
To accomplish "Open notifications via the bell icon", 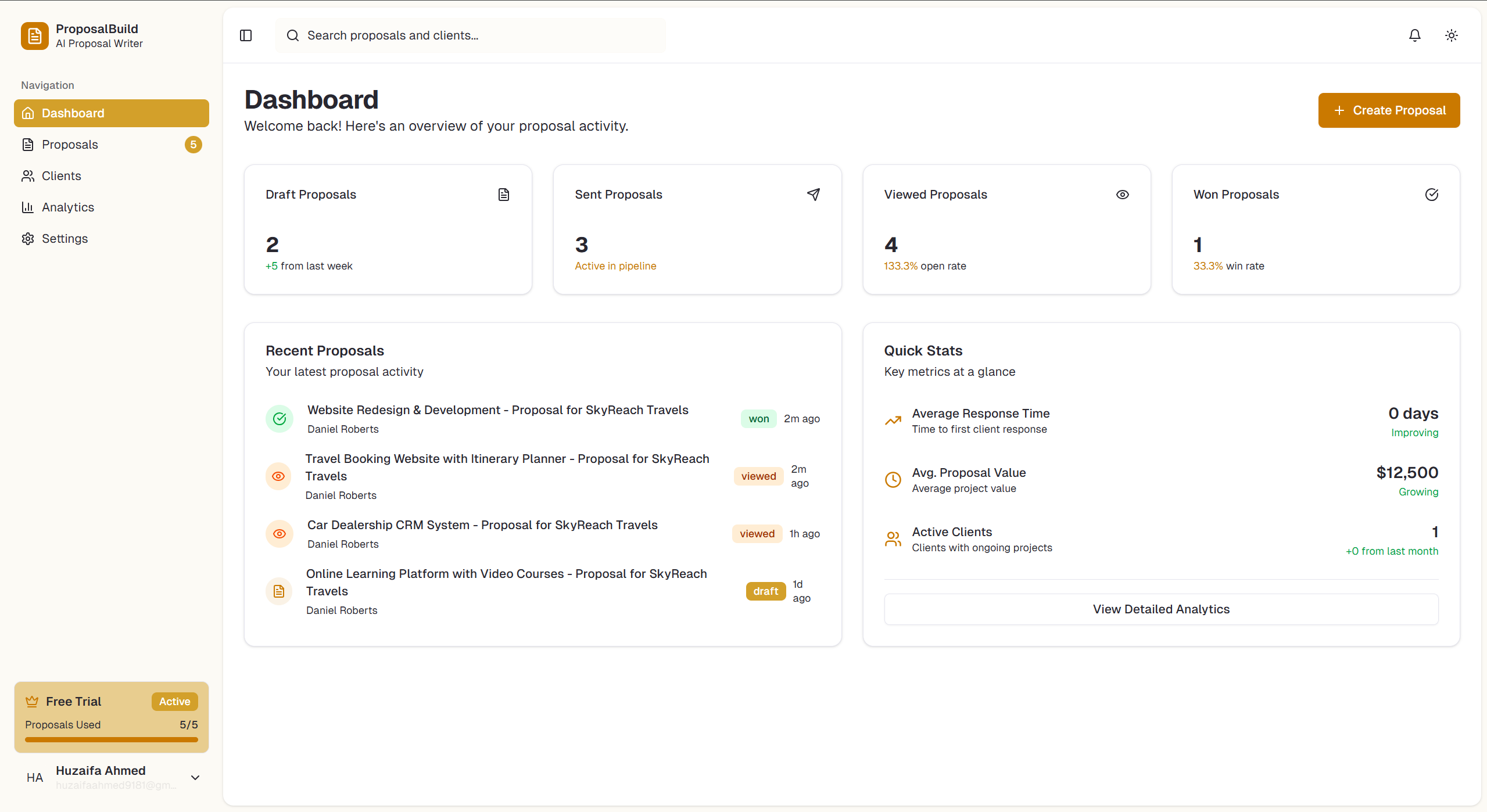I will (1414, 35).
